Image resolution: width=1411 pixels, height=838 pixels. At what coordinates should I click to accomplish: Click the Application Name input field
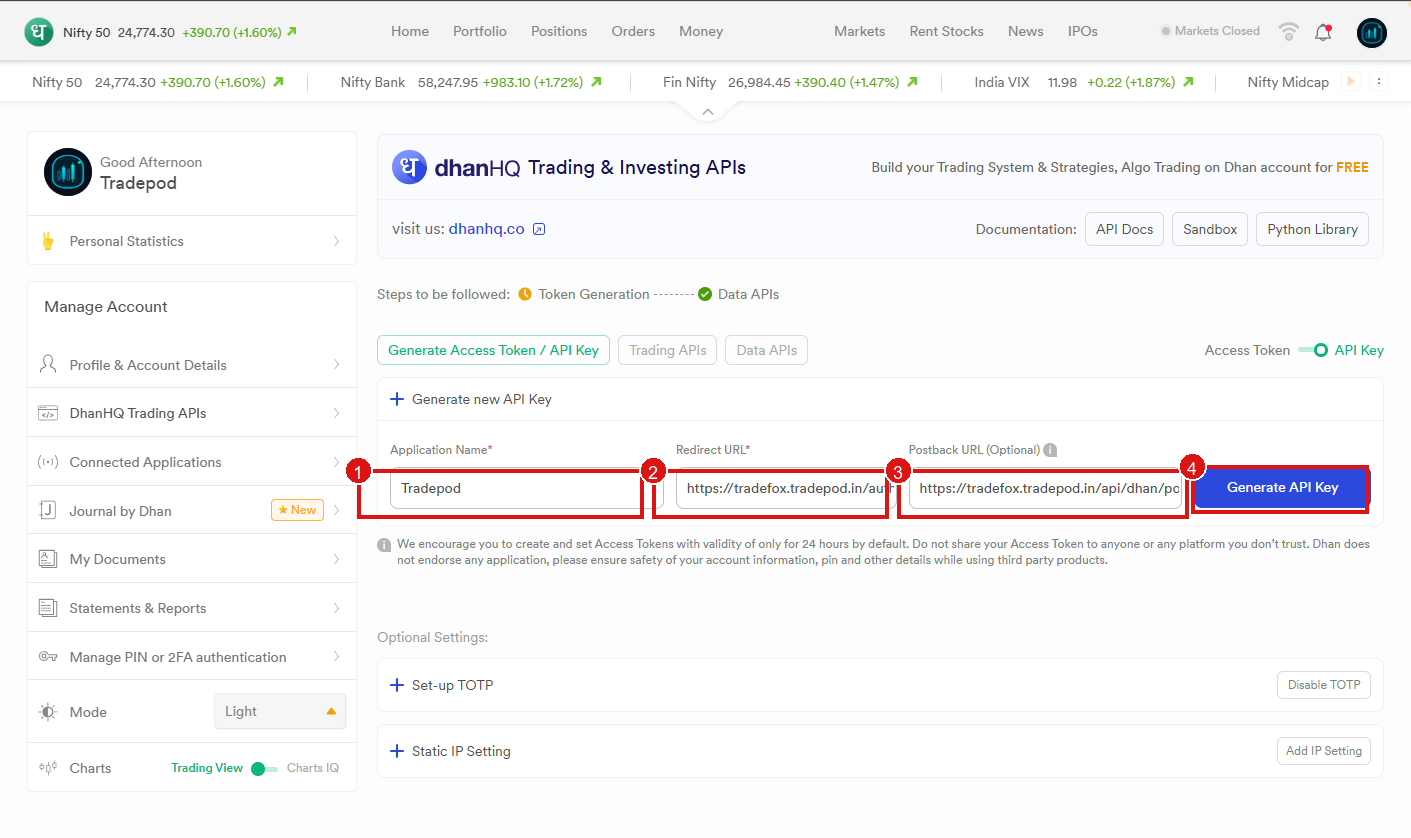527,488
